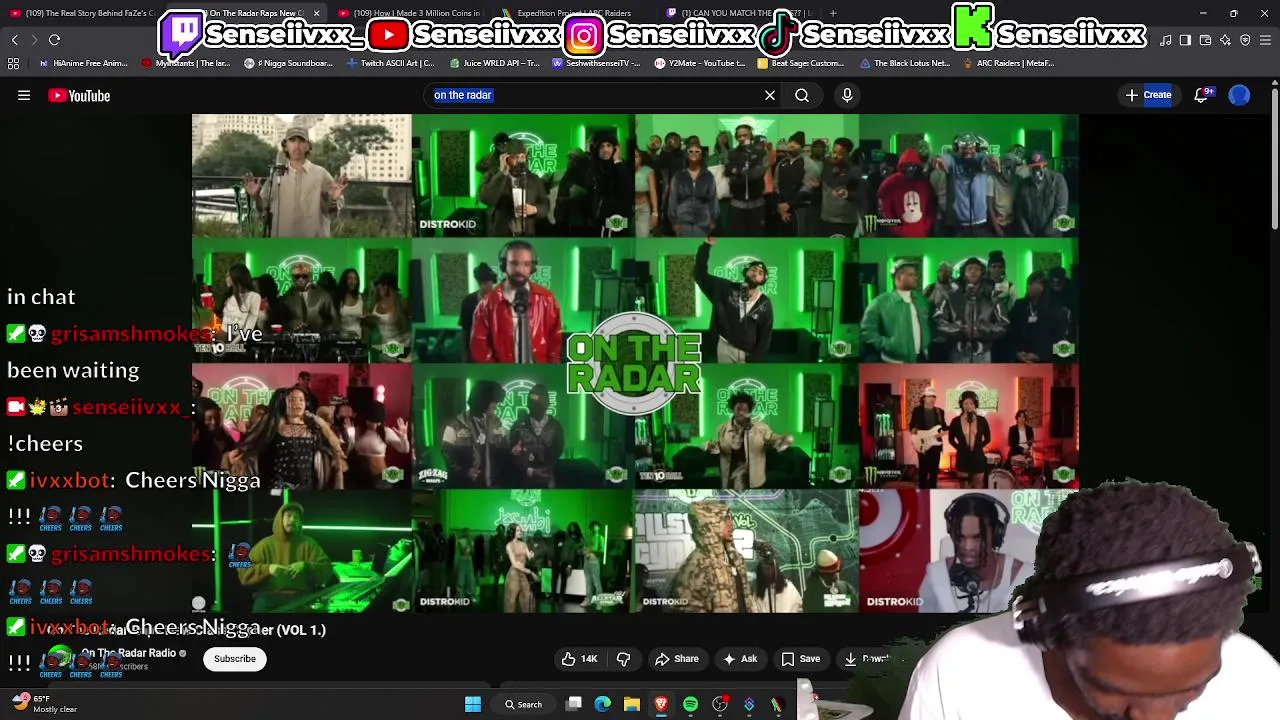This screenshot has height=720, width=1280.
Task: Open the On The Radar Radio channel name
Action: pos(128,653)
